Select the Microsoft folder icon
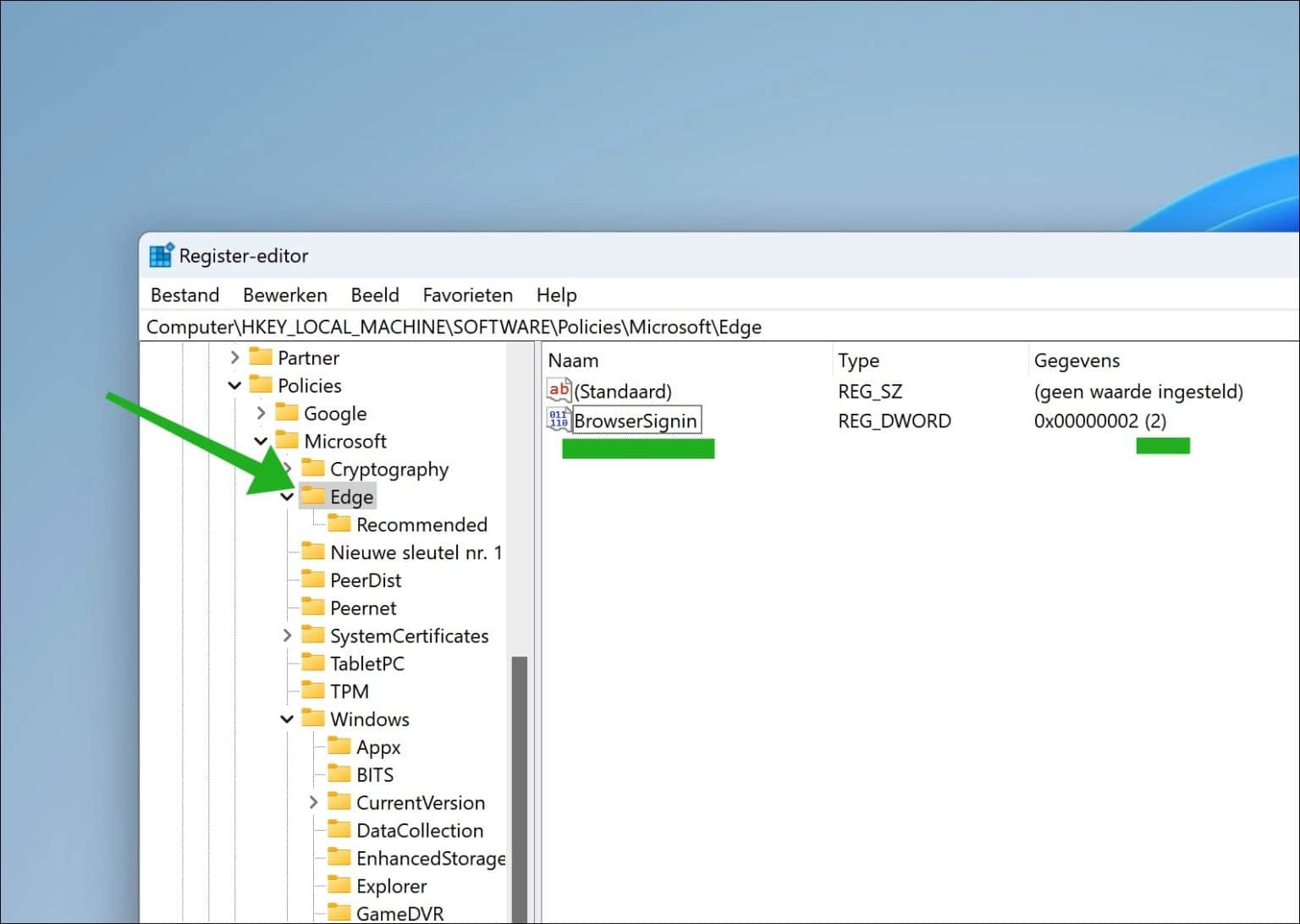 click(287, 441)
